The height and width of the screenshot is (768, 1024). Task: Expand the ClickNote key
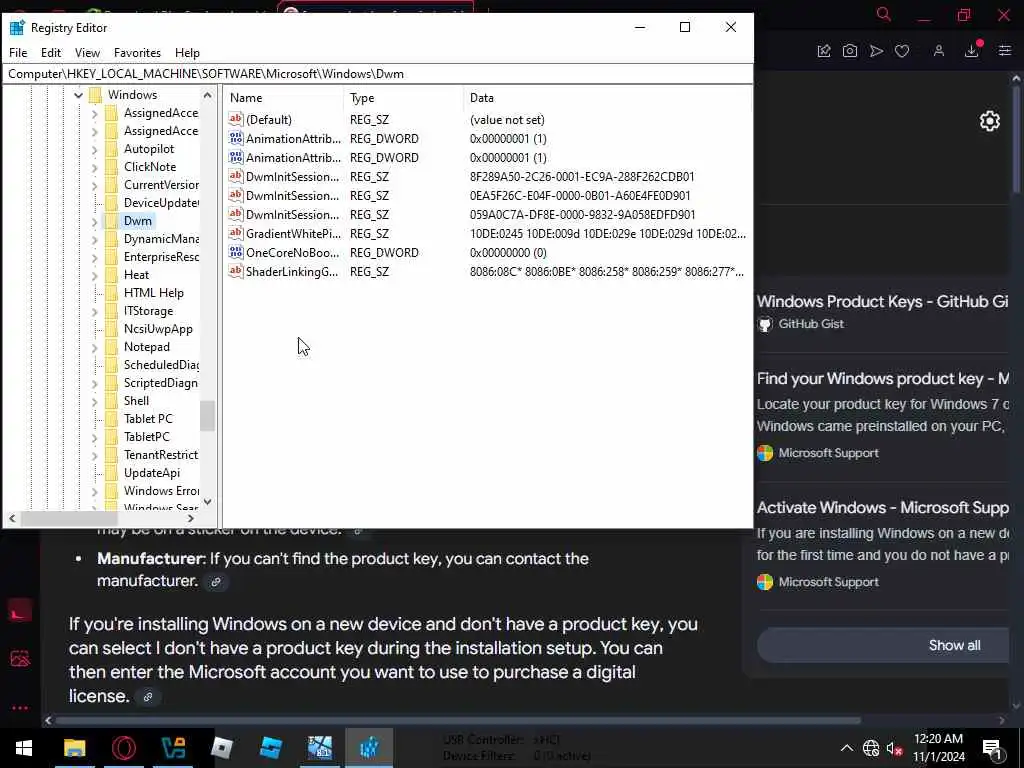click(x=95, y=167)
